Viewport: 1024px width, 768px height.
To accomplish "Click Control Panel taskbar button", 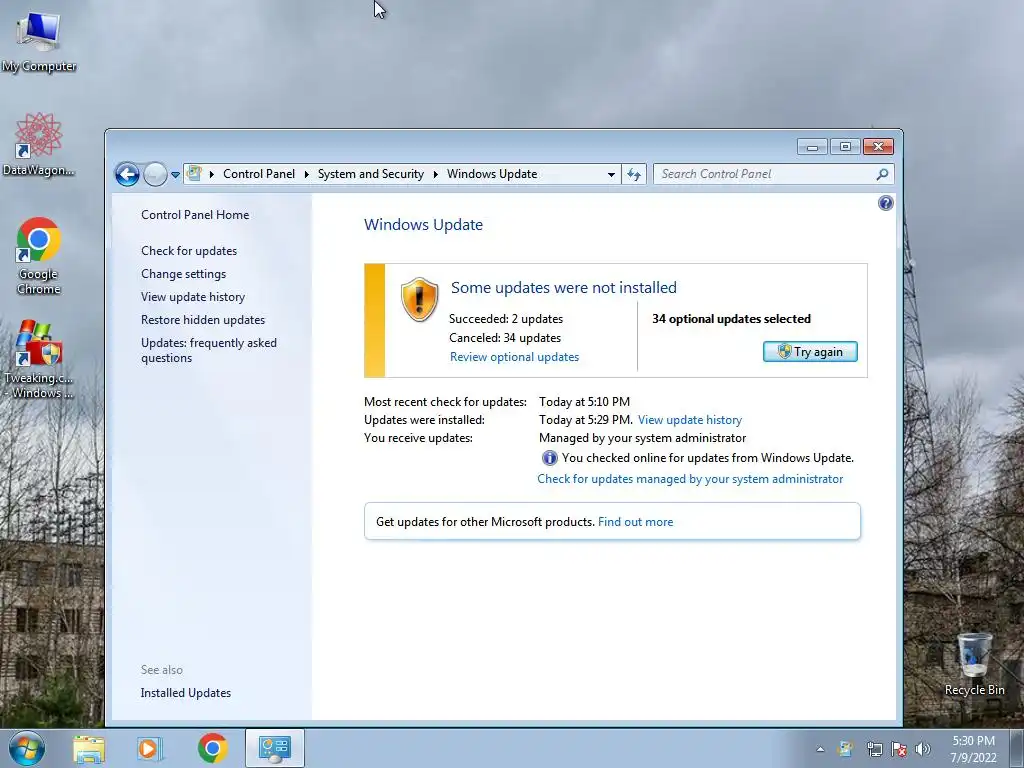I will click(275, 748).
